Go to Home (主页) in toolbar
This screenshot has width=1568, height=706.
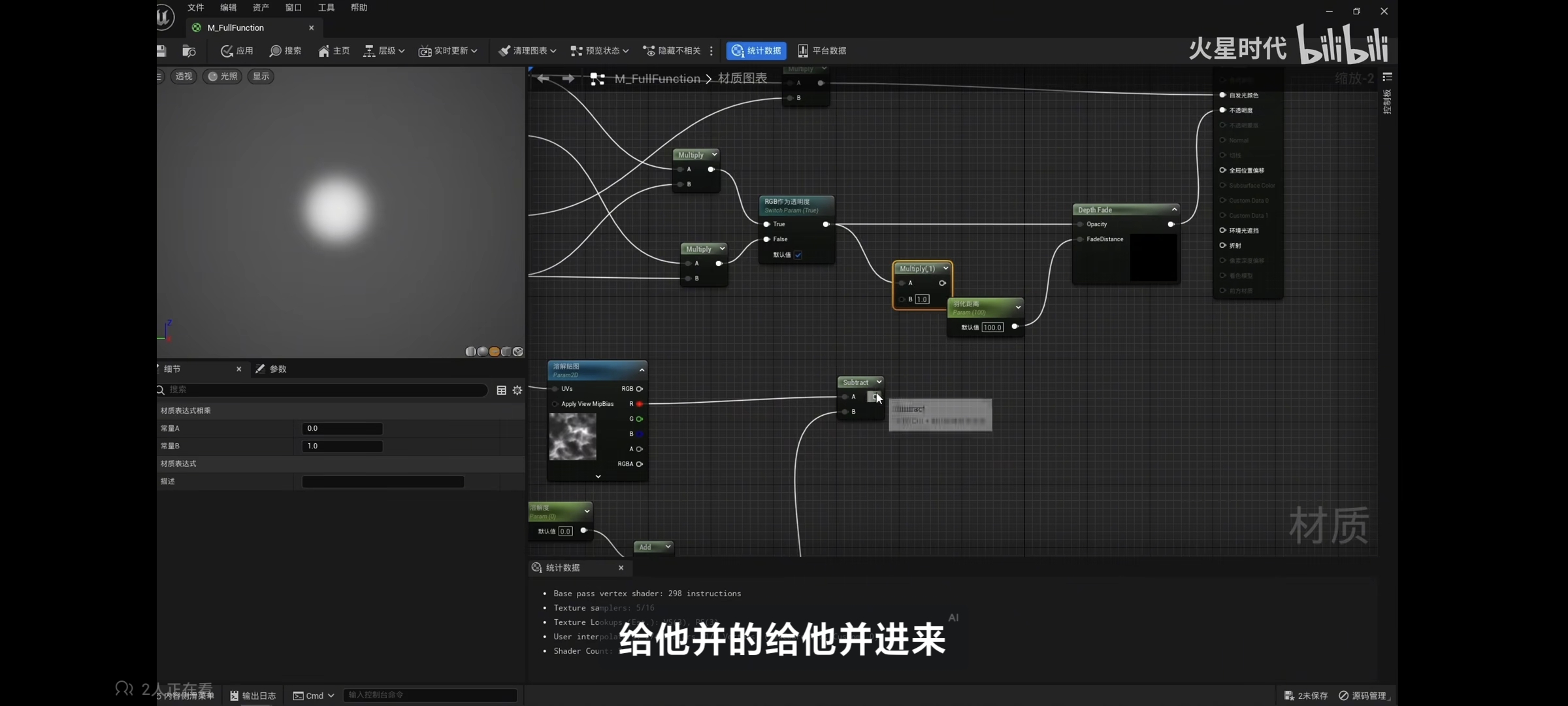point(334,50)
